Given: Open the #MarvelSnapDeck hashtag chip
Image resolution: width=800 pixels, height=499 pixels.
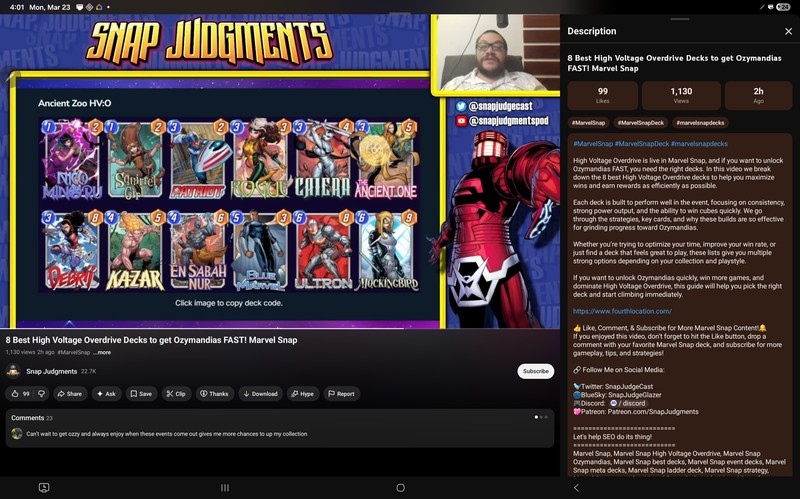Looking at the screenshot, I should point(641,122).
